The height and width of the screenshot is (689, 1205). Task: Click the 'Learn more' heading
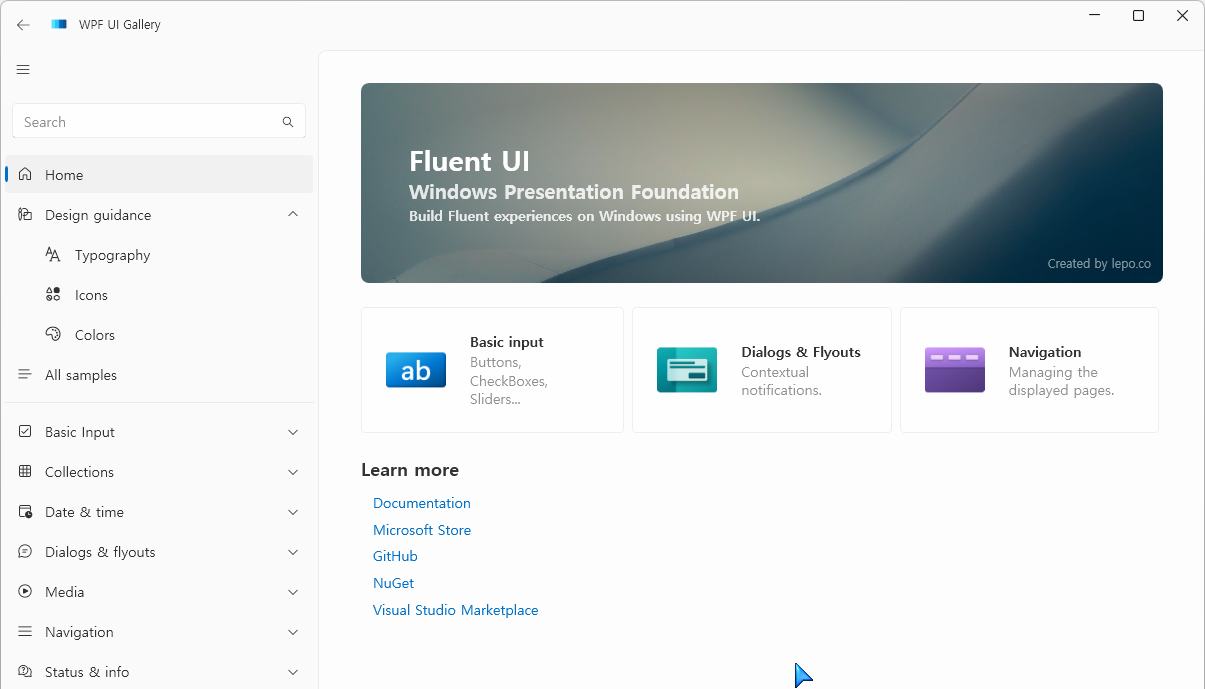click(410, 470)
